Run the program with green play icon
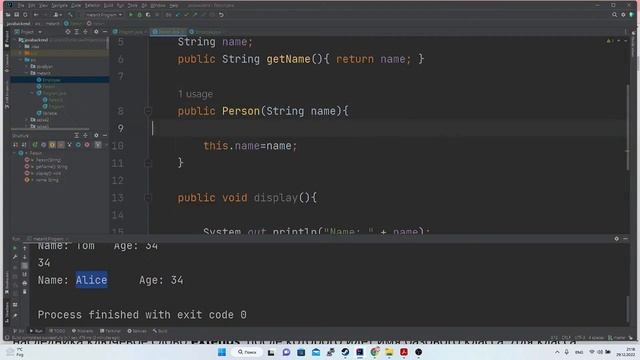Screen dimensions: 640x360 coord(131,15)
